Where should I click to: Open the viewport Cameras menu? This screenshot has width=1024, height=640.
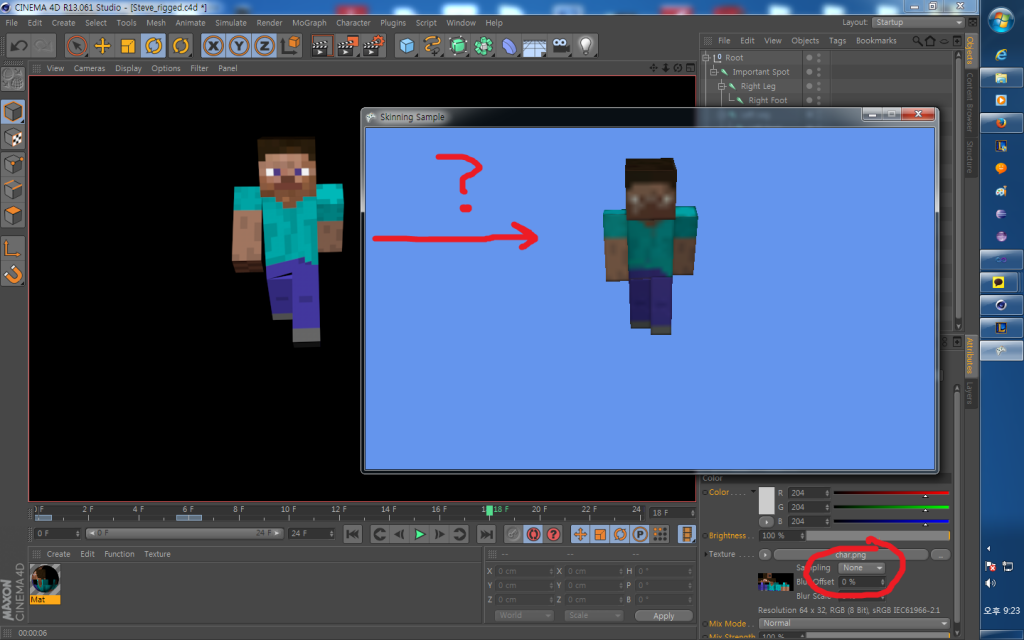(x=89, y=69)
